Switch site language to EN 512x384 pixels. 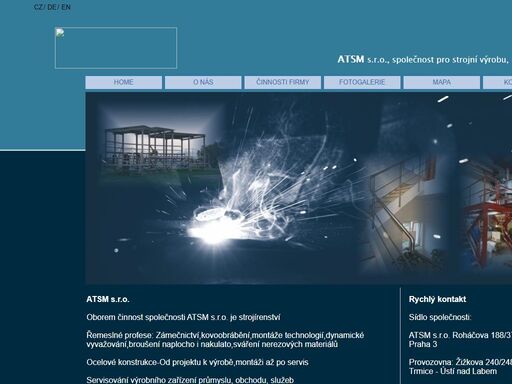pyautogui.click(x=66, y=7)
